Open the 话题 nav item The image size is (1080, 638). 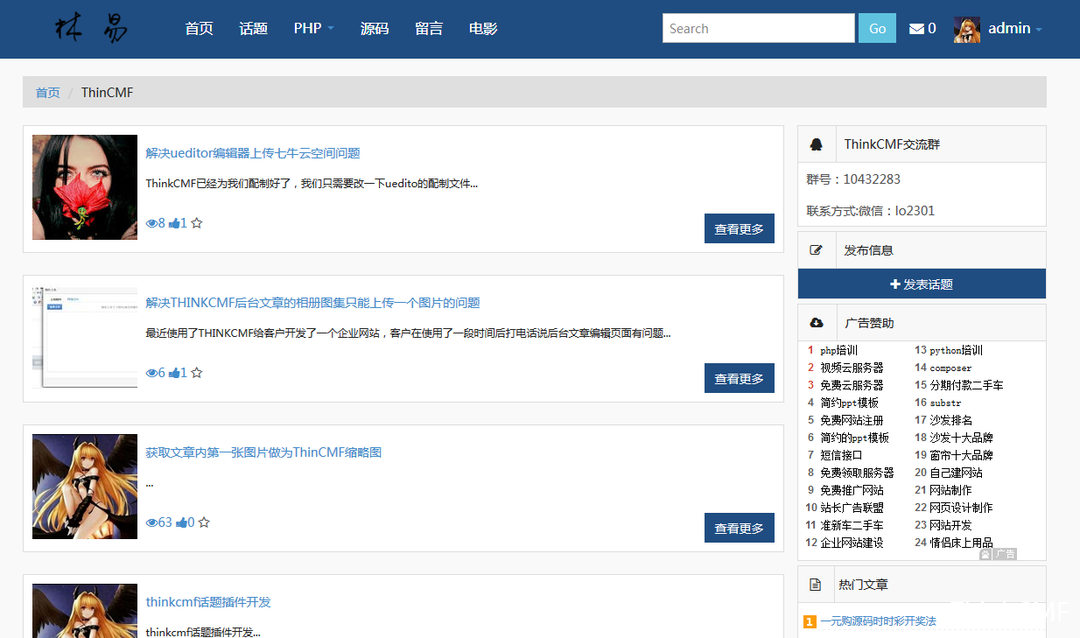pyautogui.click(x=253, y=28)
